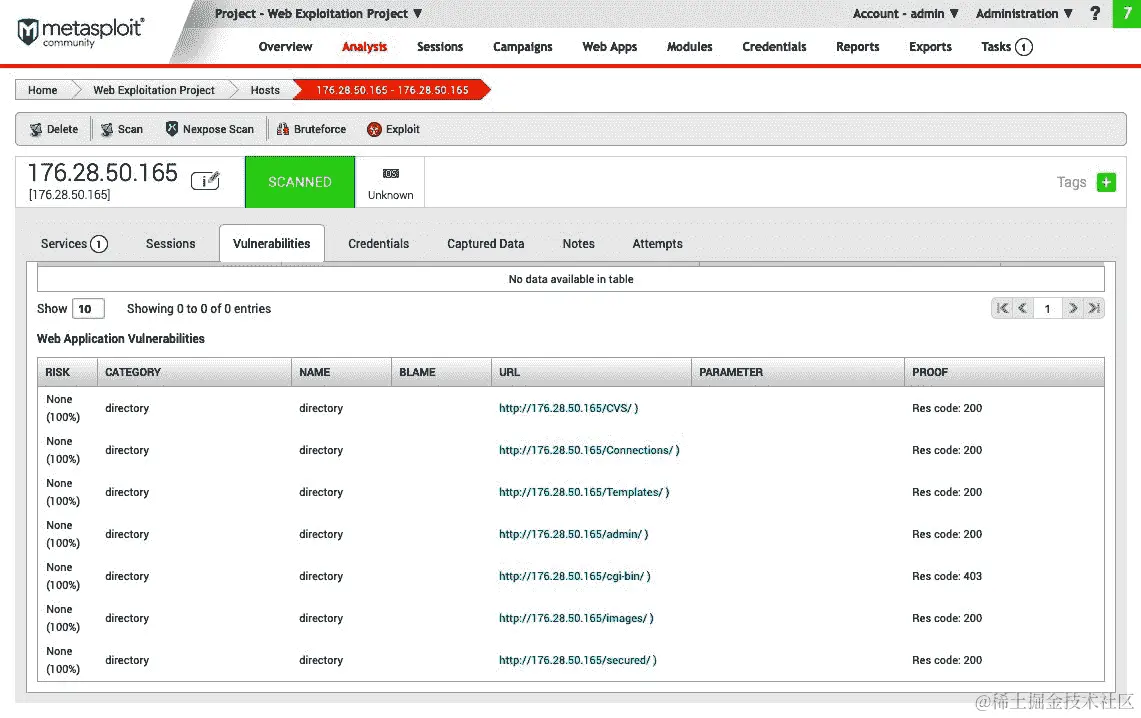The width and height of the screenshot is (1141, 718).
Task: Click the page number 1 field
Action: 1047,309
